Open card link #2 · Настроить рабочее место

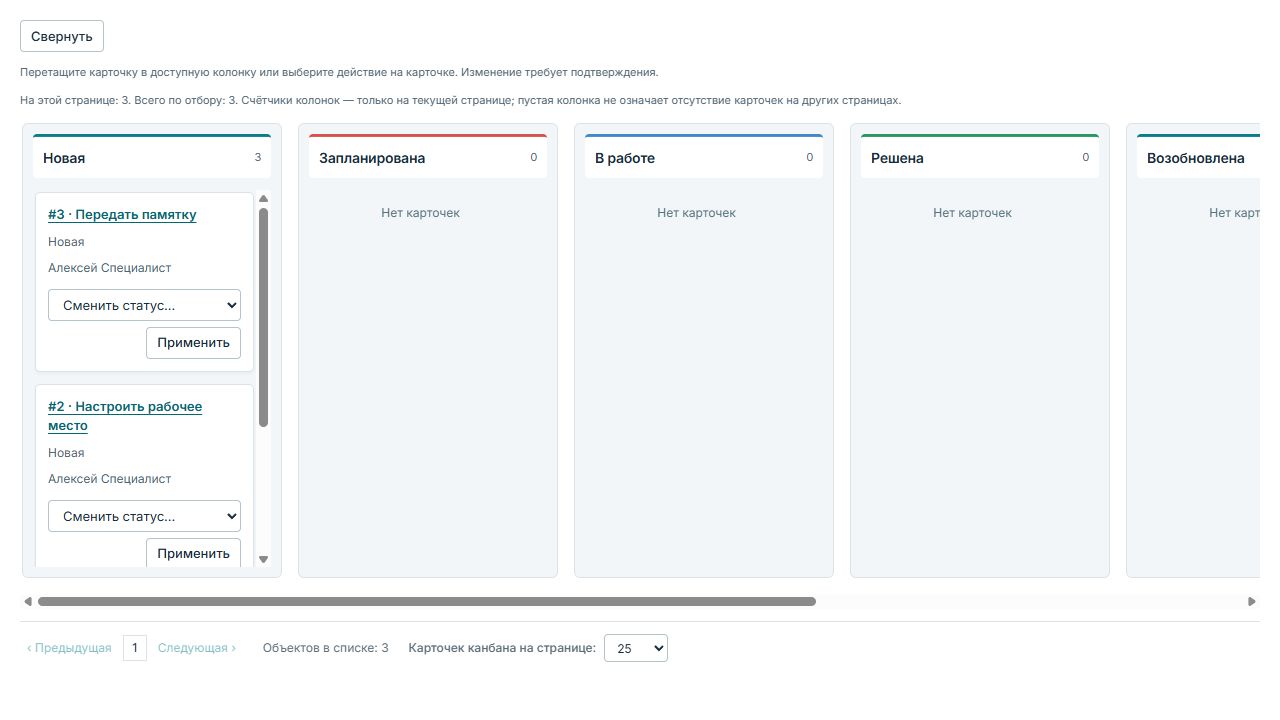[125, 416]
